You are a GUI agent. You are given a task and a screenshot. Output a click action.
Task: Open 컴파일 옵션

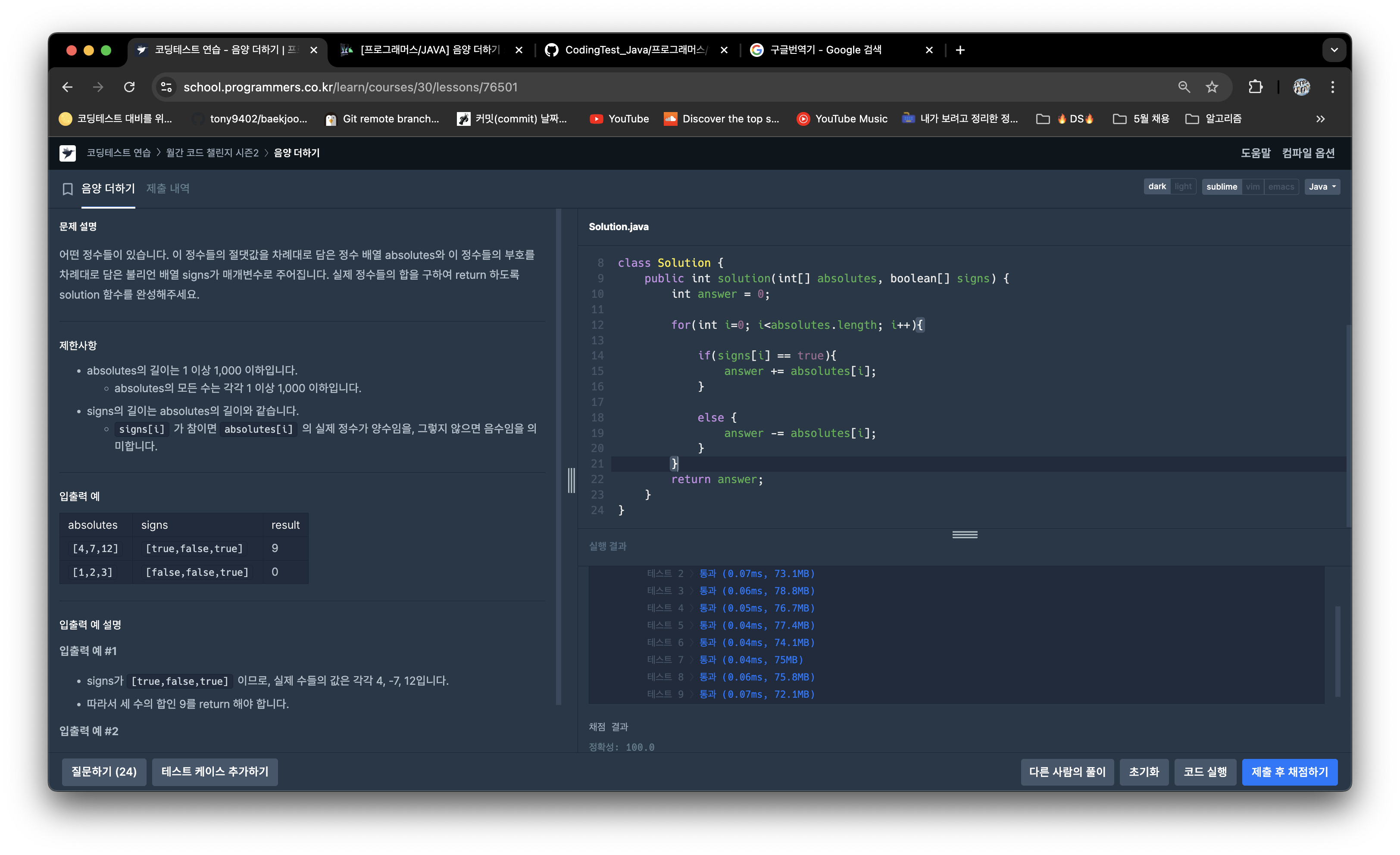pos(1308,153)
